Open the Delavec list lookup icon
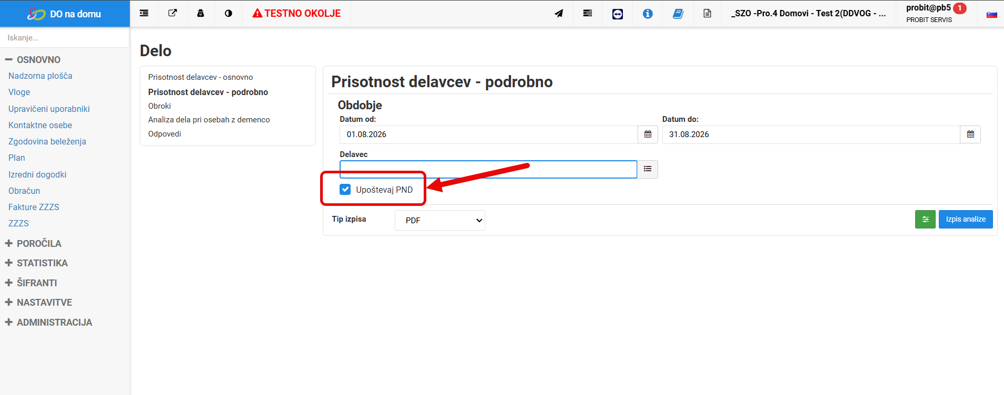This screenshot has height=395, width=1004. click(x=647, y=169)
